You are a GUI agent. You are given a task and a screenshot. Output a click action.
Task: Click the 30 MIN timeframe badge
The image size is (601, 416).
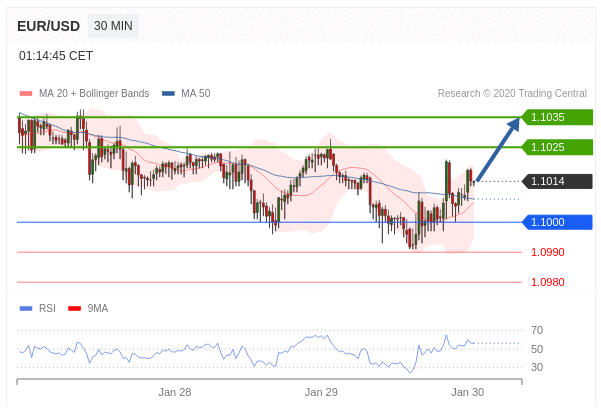[x=113, y=26]
